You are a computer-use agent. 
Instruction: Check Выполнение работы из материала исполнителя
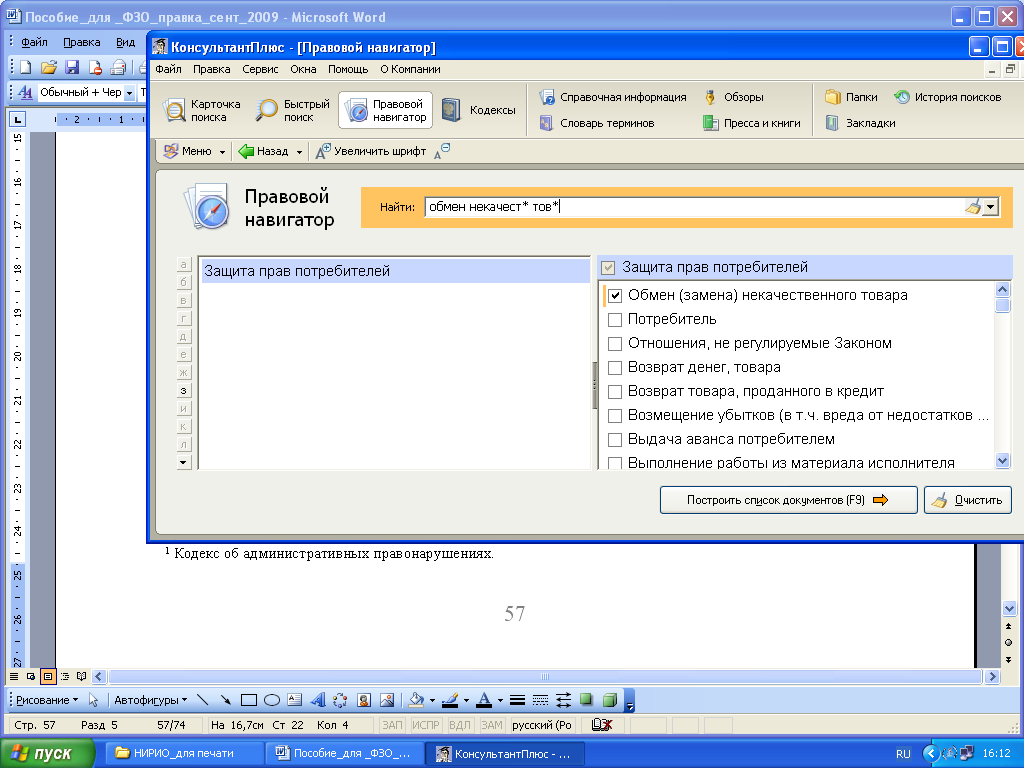615,463
